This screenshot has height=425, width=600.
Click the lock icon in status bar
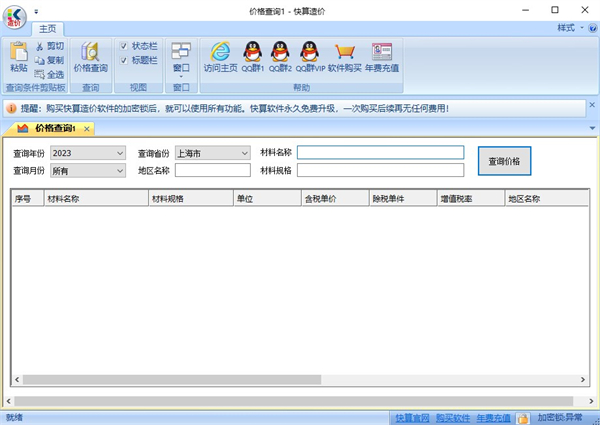[523, 418]
